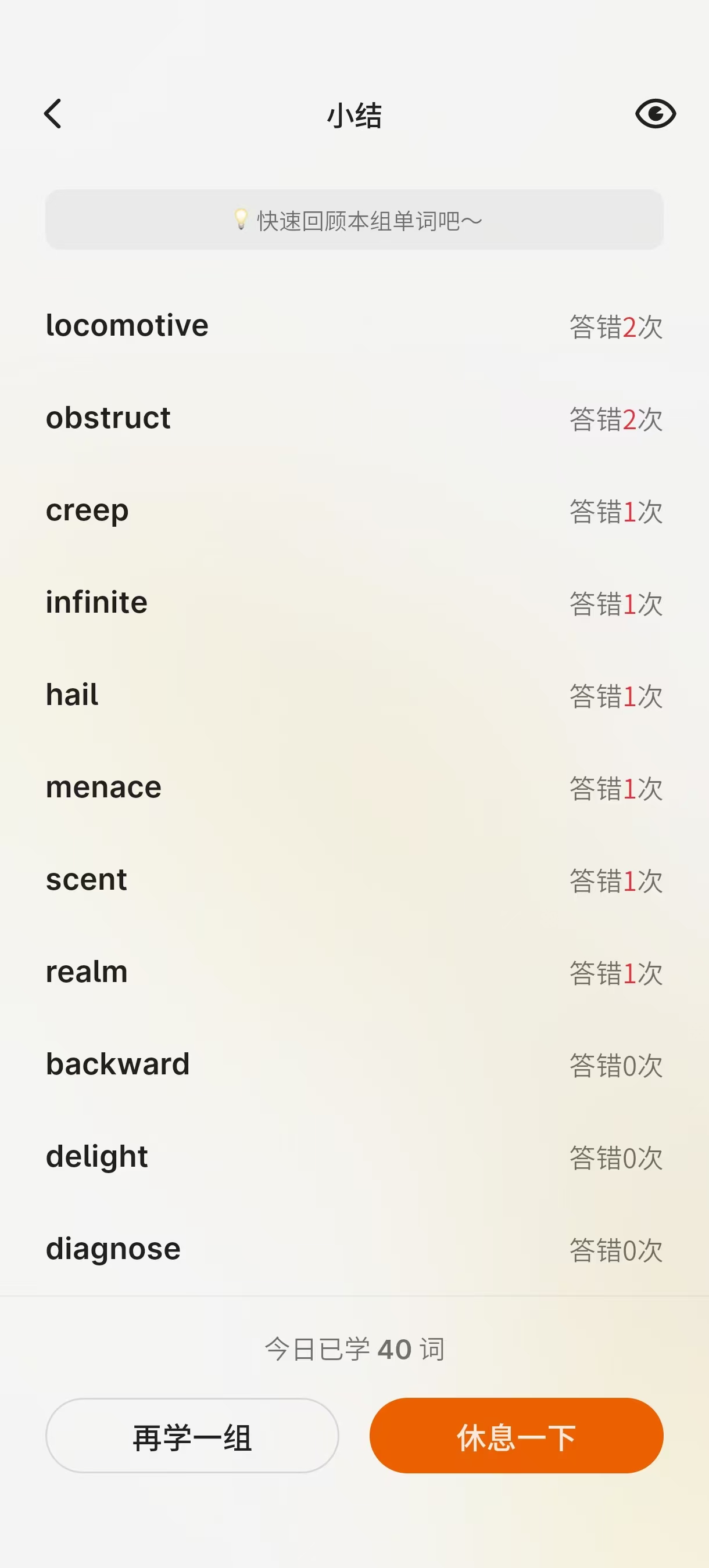
Task: Tap diagnose's 答错0次 error count
Action: coord(616,1250)
